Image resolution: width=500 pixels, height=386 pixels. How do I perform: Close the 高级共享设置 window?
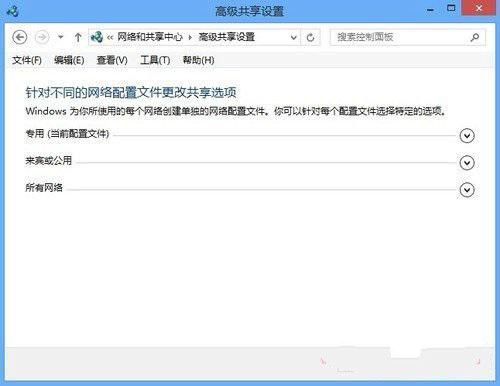pos(478,8)
